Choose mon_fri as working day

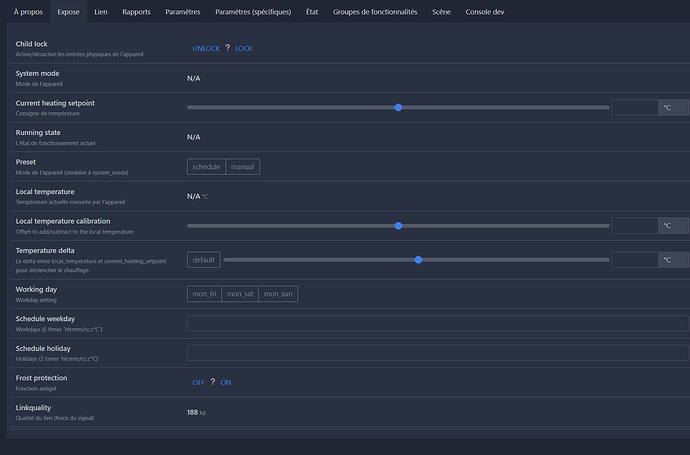[205, 294]
